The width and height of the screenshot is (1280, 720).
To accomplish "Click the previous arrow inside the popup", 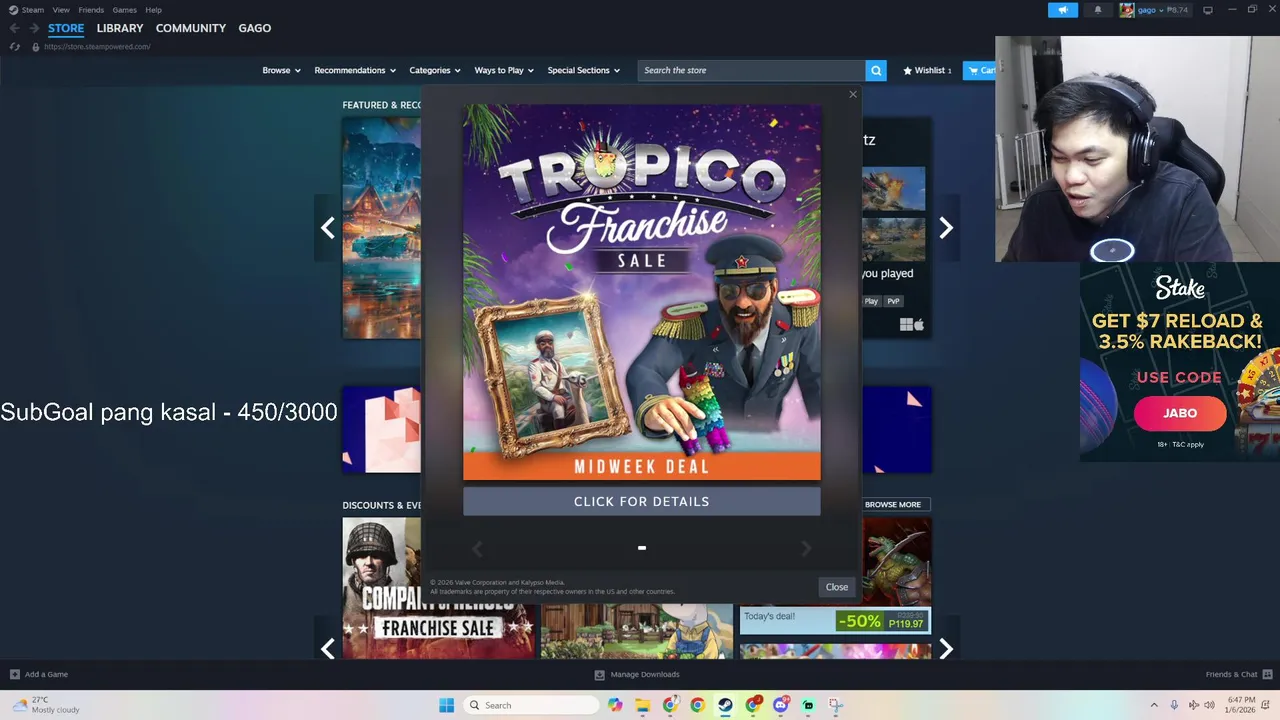I will point(477,548).
